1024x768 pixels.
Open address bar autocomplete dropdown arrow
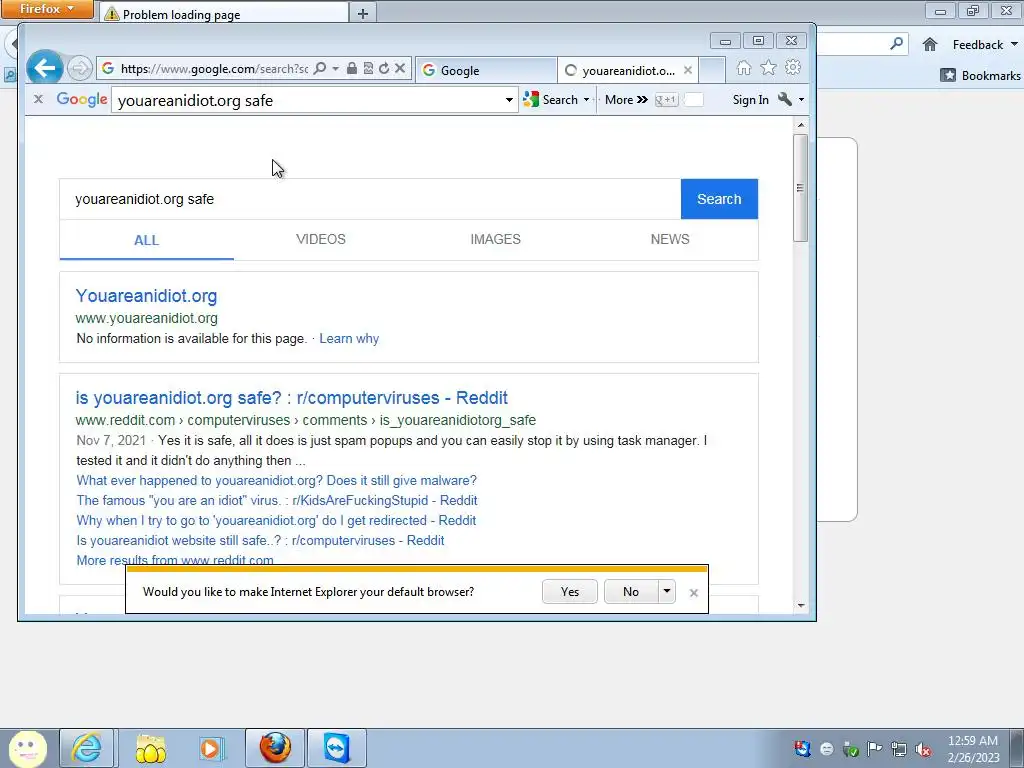click(335, 69)
